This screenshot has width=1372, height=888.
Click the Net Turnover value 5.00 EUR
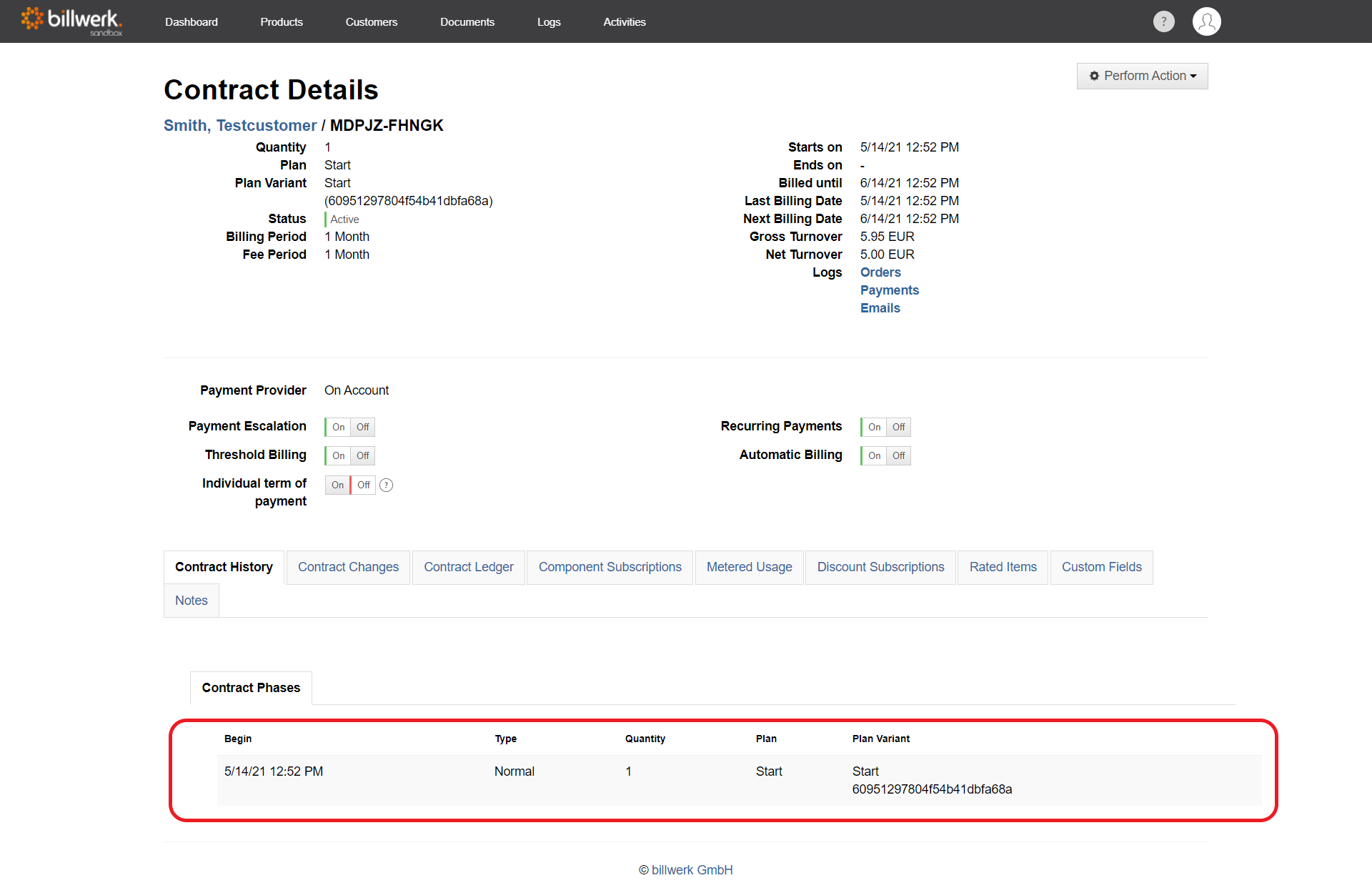coord(887,255)
